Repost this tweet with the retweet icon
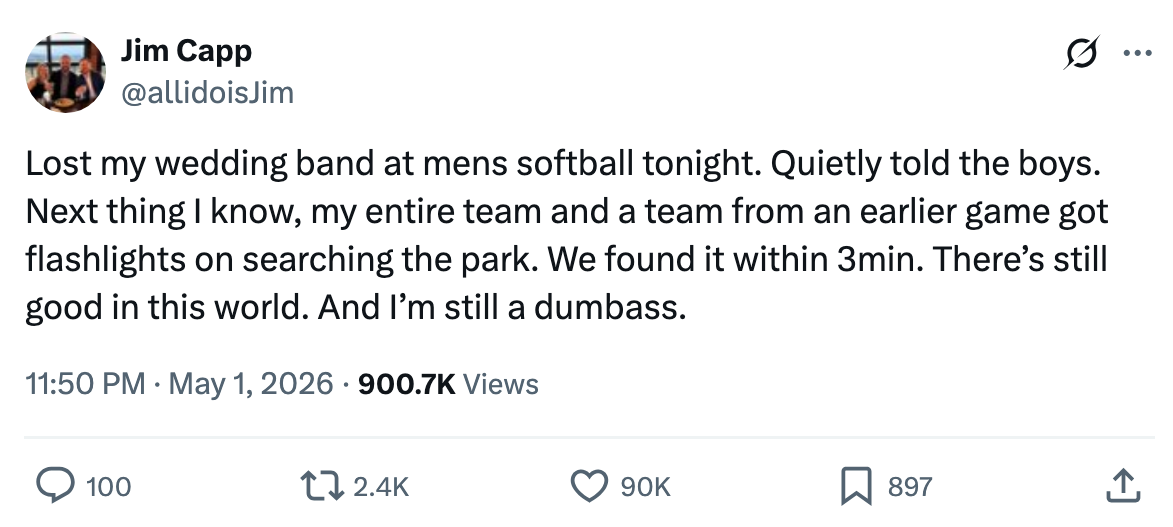This screenshot has height=527, width=1173. tap(322, 486)
